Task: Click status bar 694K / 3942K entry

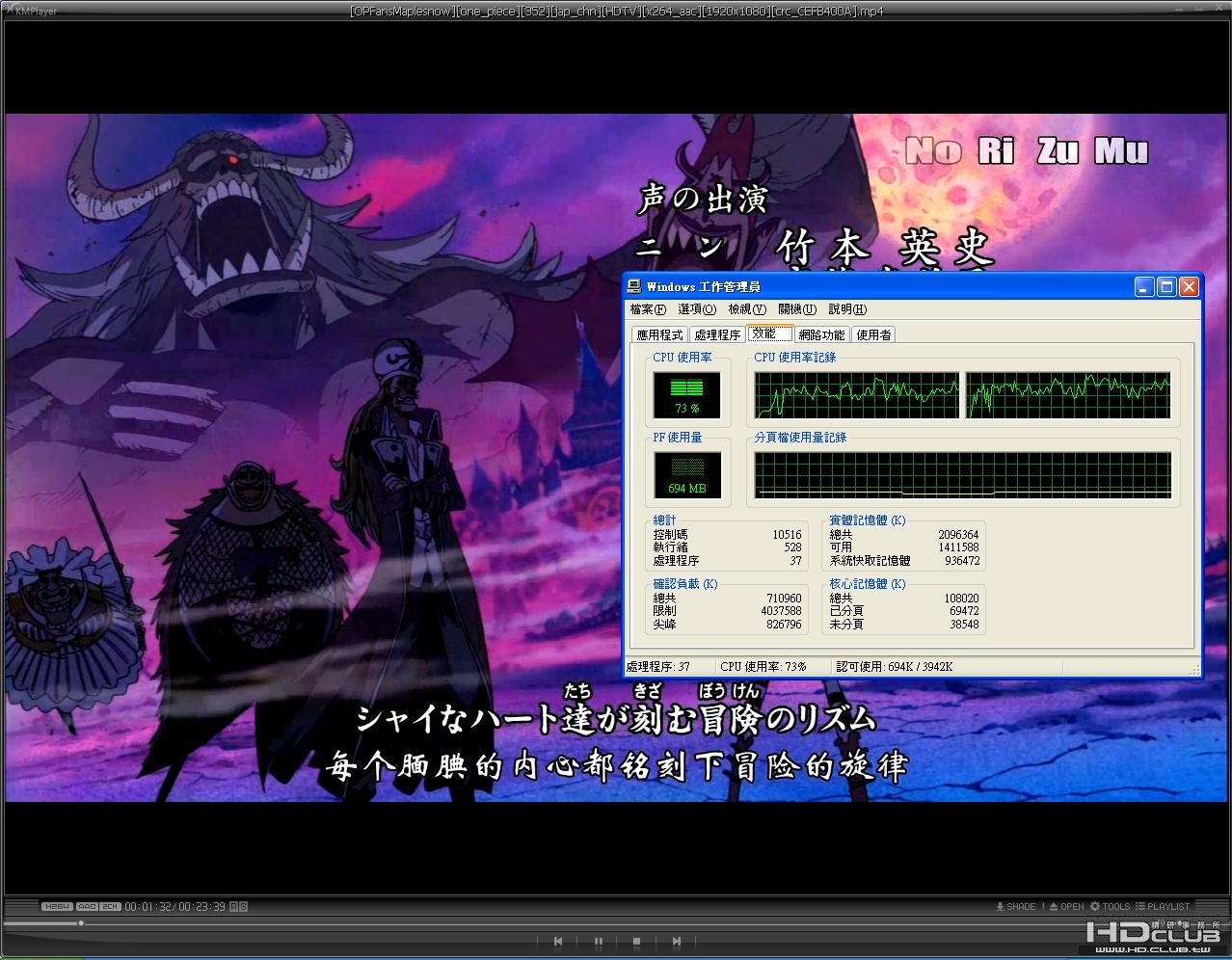Action: coord(947,666)
